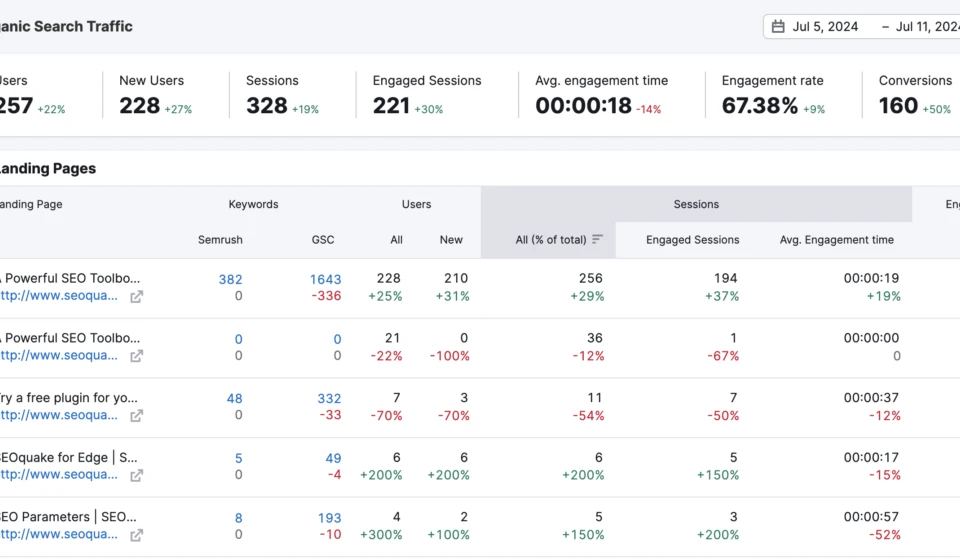The height and width of the screenshot is (559, 960).
Task: Open external link icon for Try a free plugin row
Action: click(x=137, y=416)
